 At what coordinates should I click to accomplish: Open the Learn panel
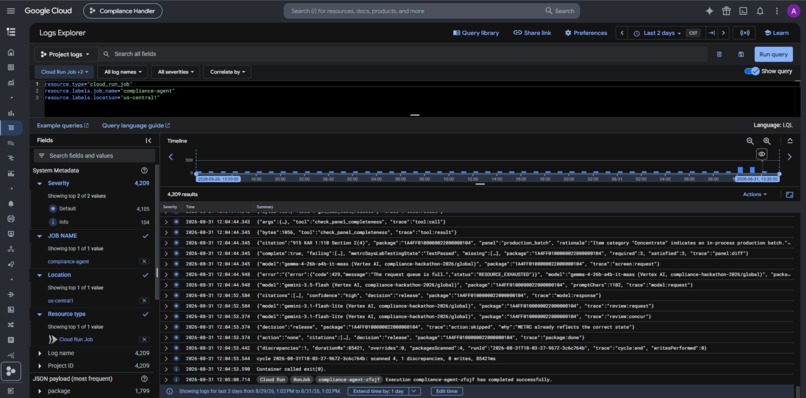[x=776, y=33]
